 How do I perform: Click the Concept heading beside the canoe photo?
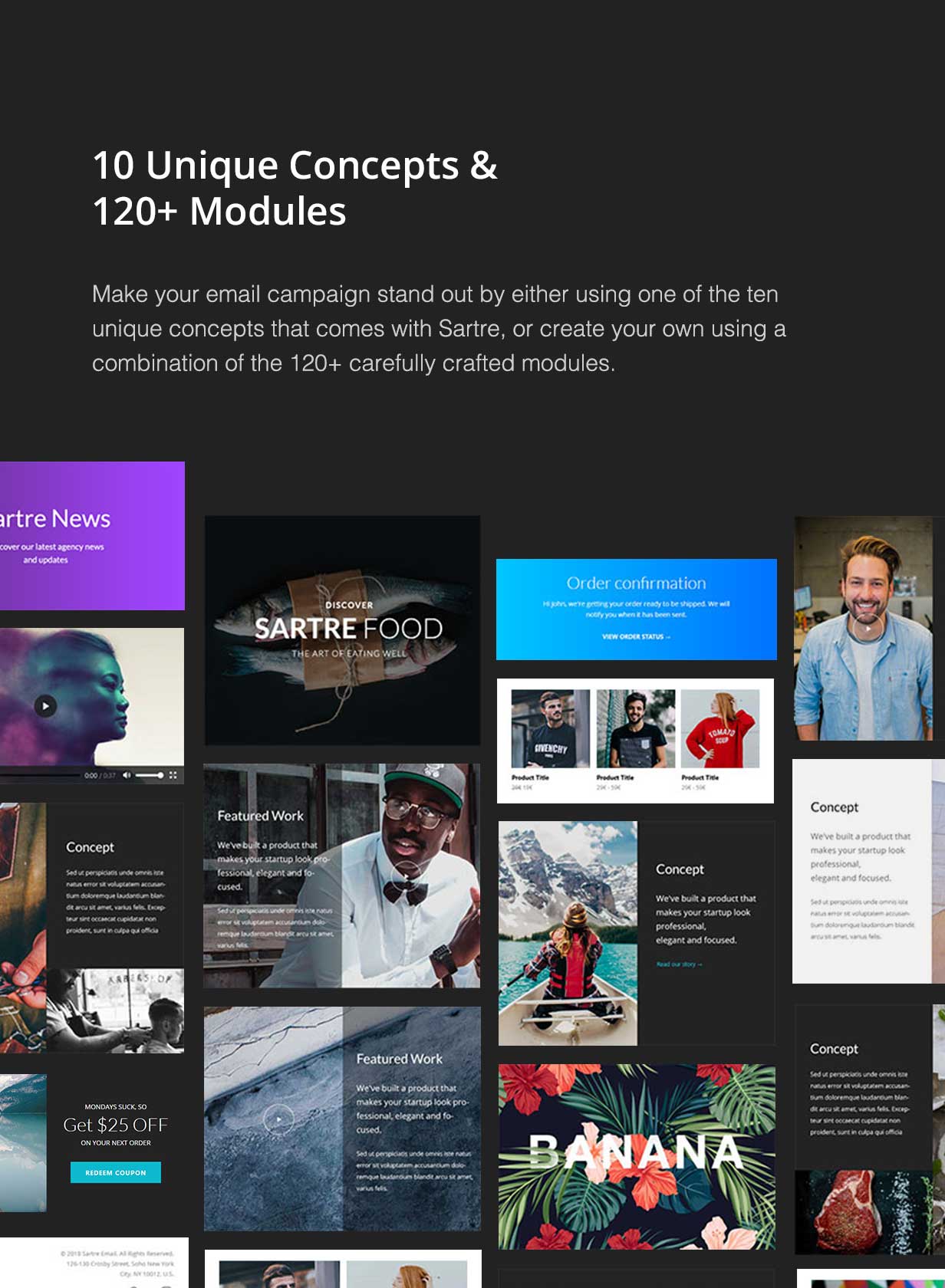click(x=680, y=869)
